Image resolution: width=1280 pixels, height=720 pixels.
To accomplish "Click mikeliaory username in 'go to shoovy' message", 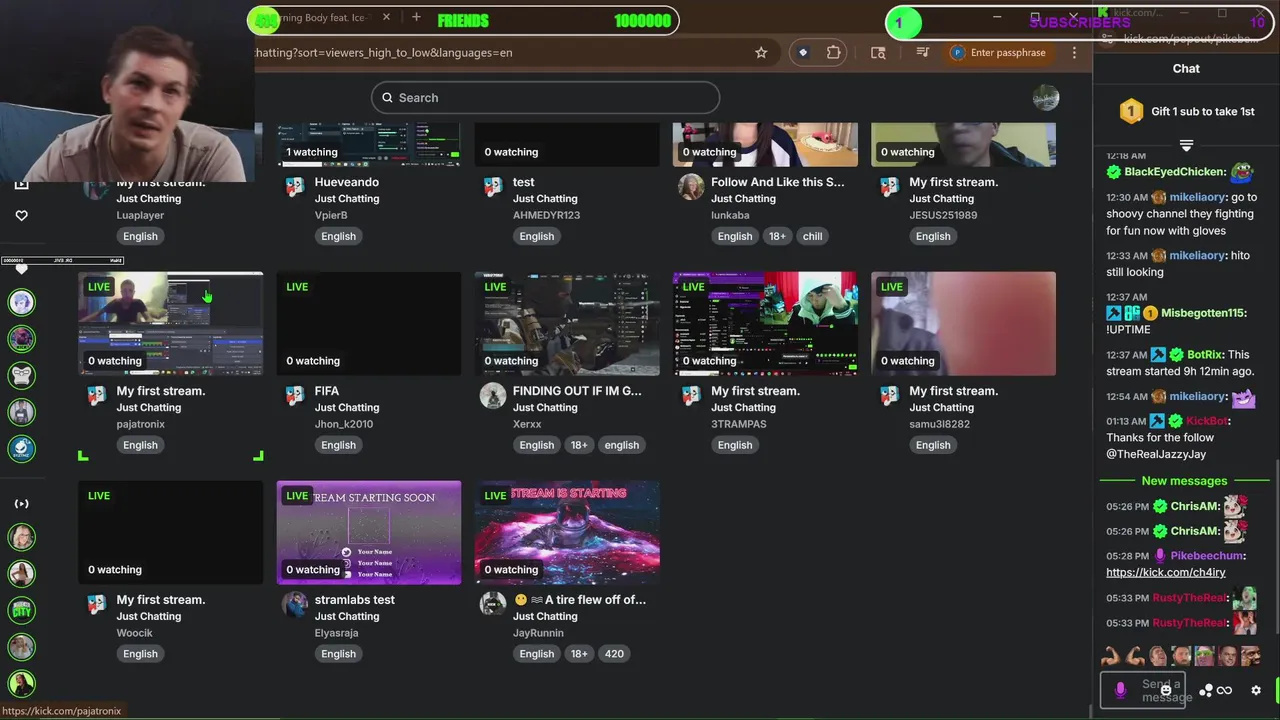I will point(1197,197).
